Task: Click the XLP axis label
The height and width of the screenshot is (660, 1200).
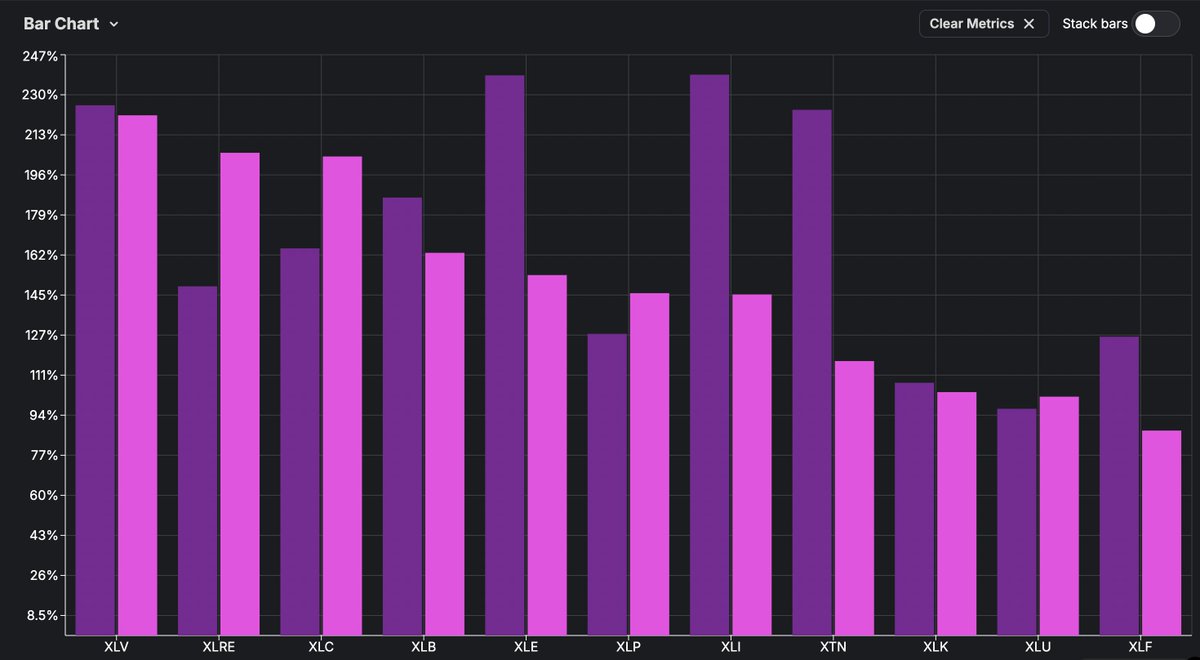Action: point(628,647)
